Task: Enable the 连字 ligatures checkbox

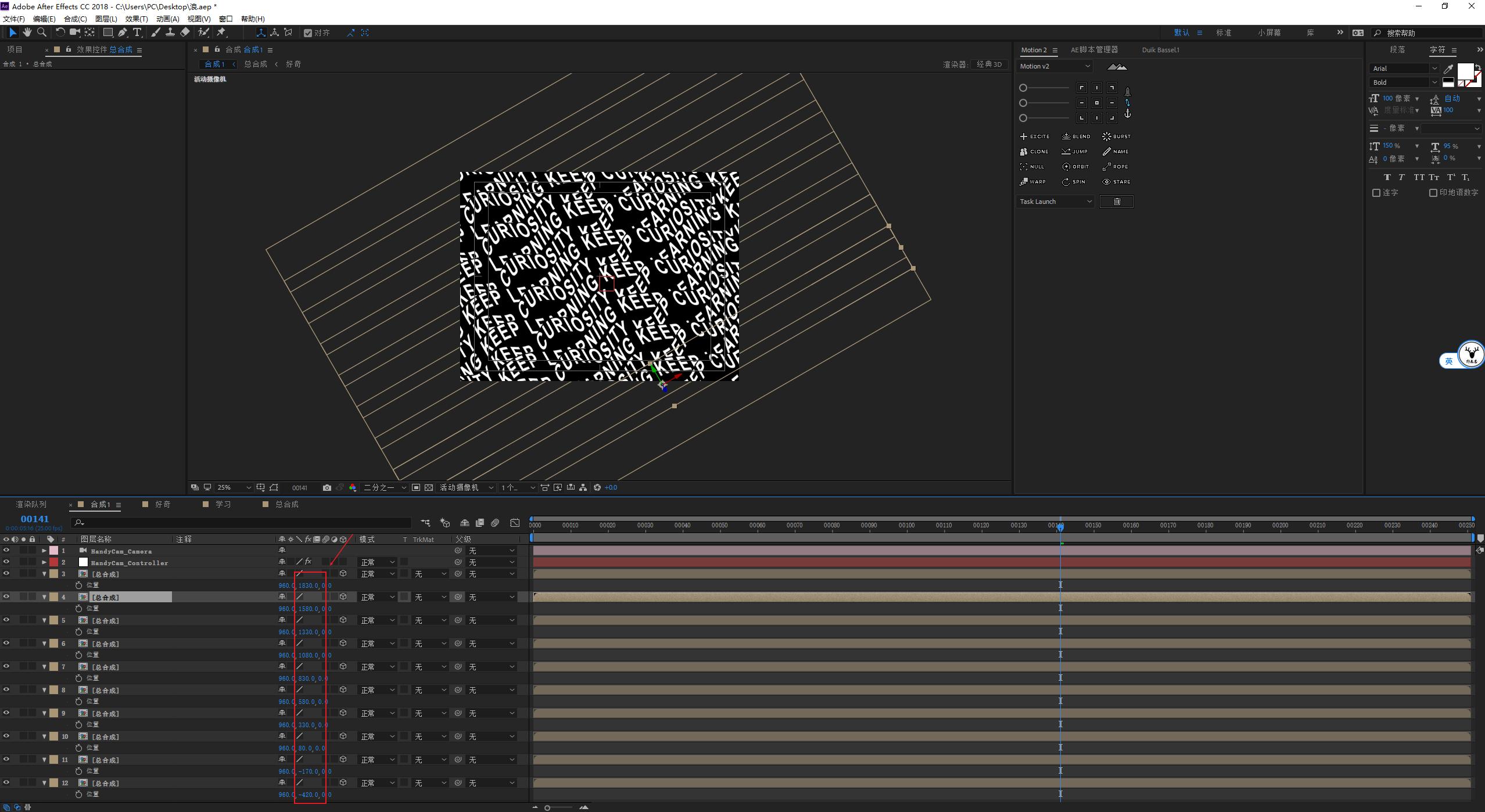Action: pyautogui.click(x=1376, y=193)
